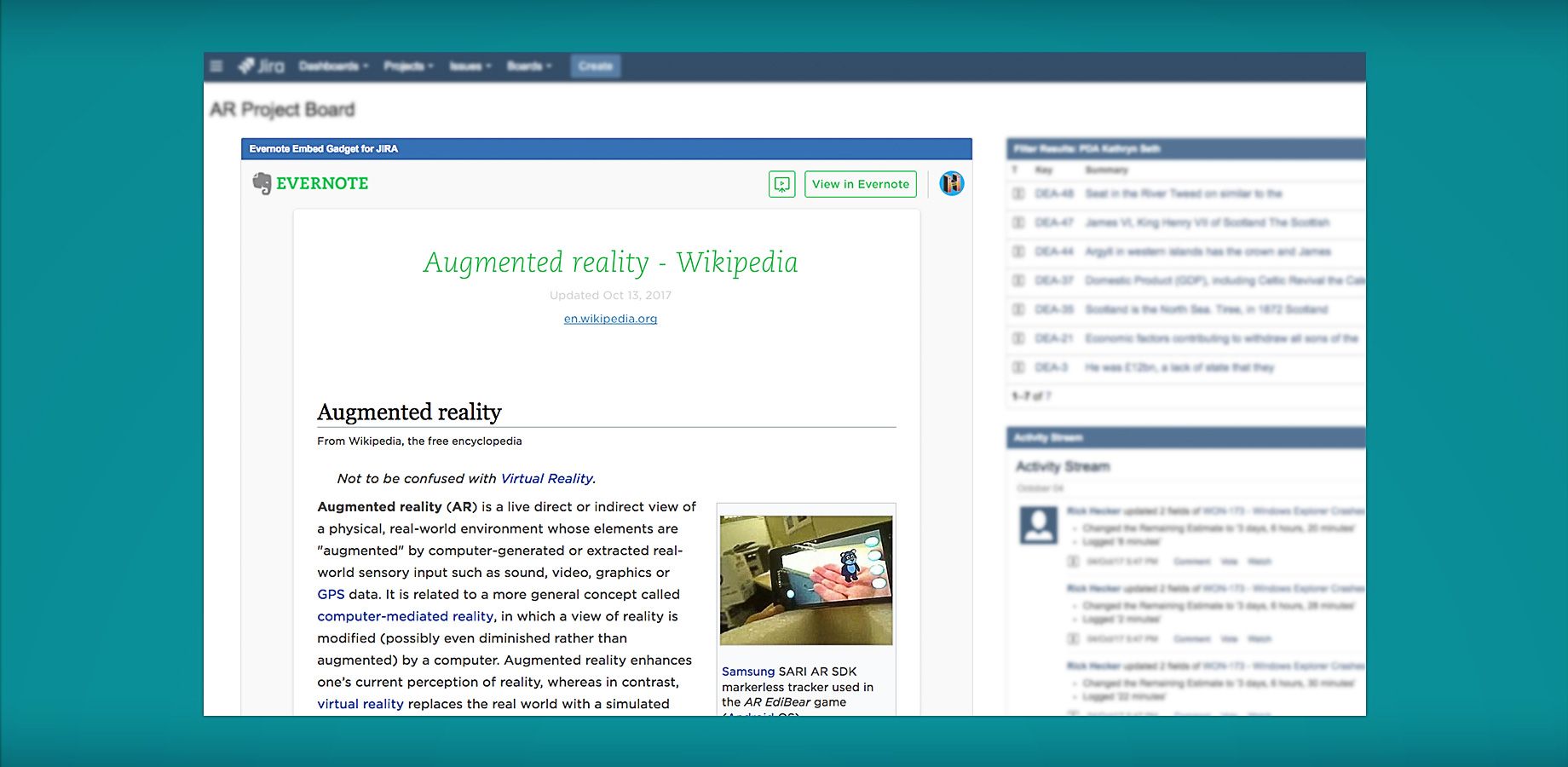
Task: Click issue type icon for DEA-37
Action: click(x=1017, y=280)
